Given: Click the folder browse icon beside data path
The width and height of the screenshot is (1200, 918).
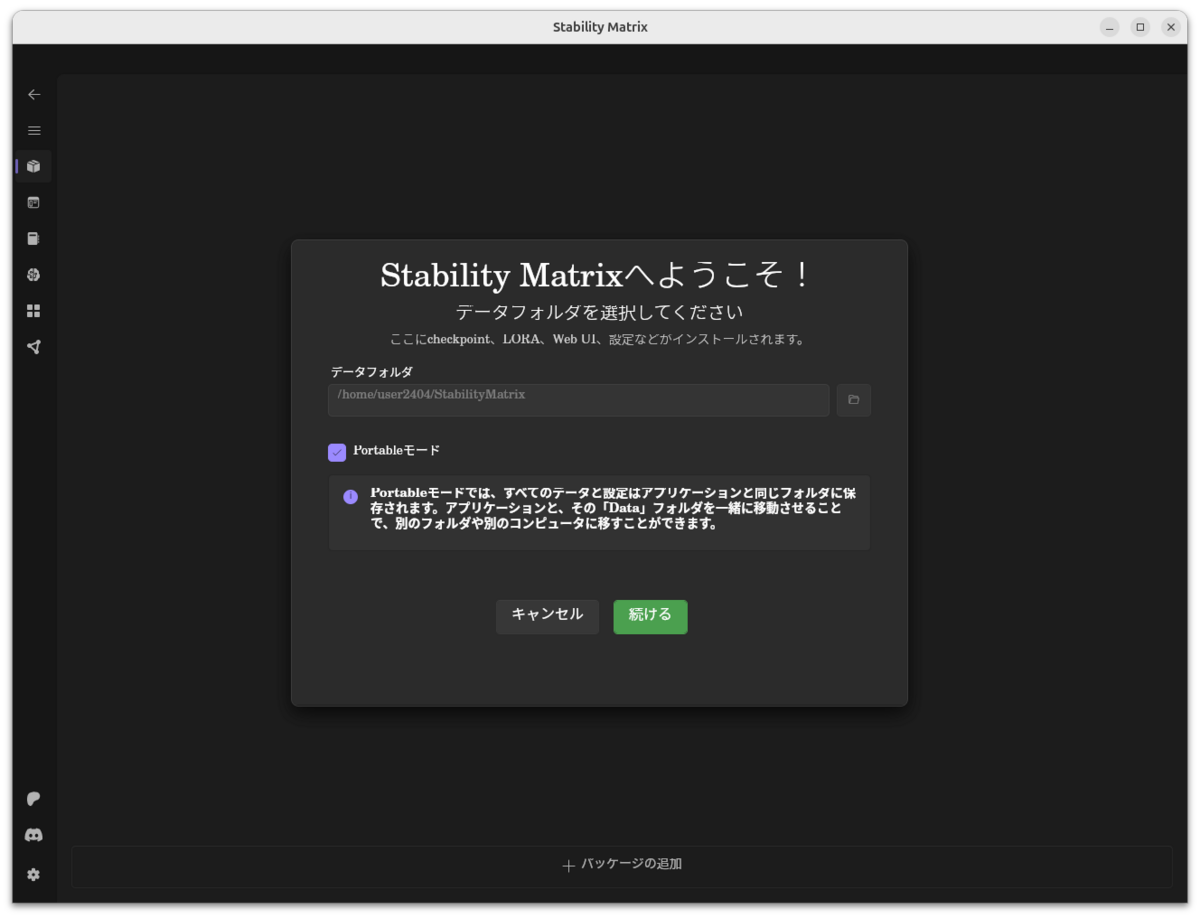Looking at the screenshot, I should pyautogui.click(x=854, y=400).
